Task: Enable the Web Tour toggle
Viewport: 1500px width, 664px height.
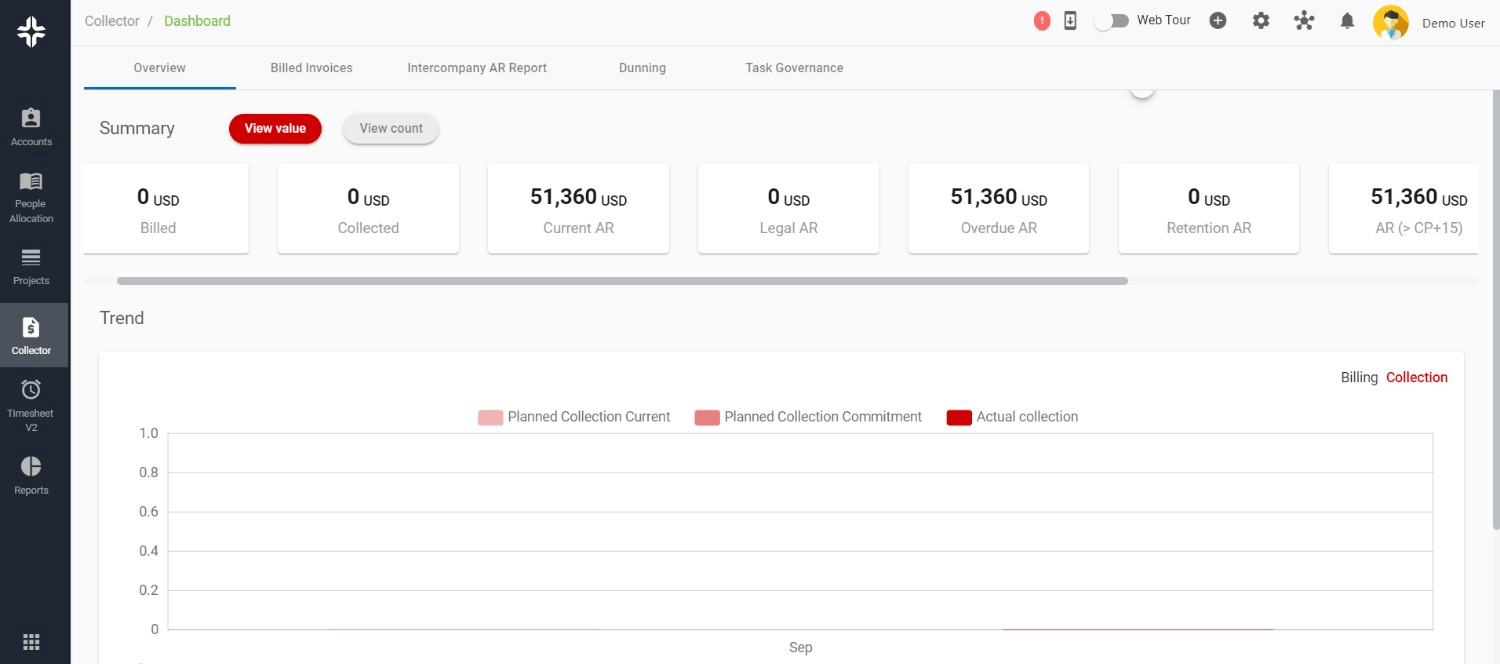Action: coord(1111,21)
